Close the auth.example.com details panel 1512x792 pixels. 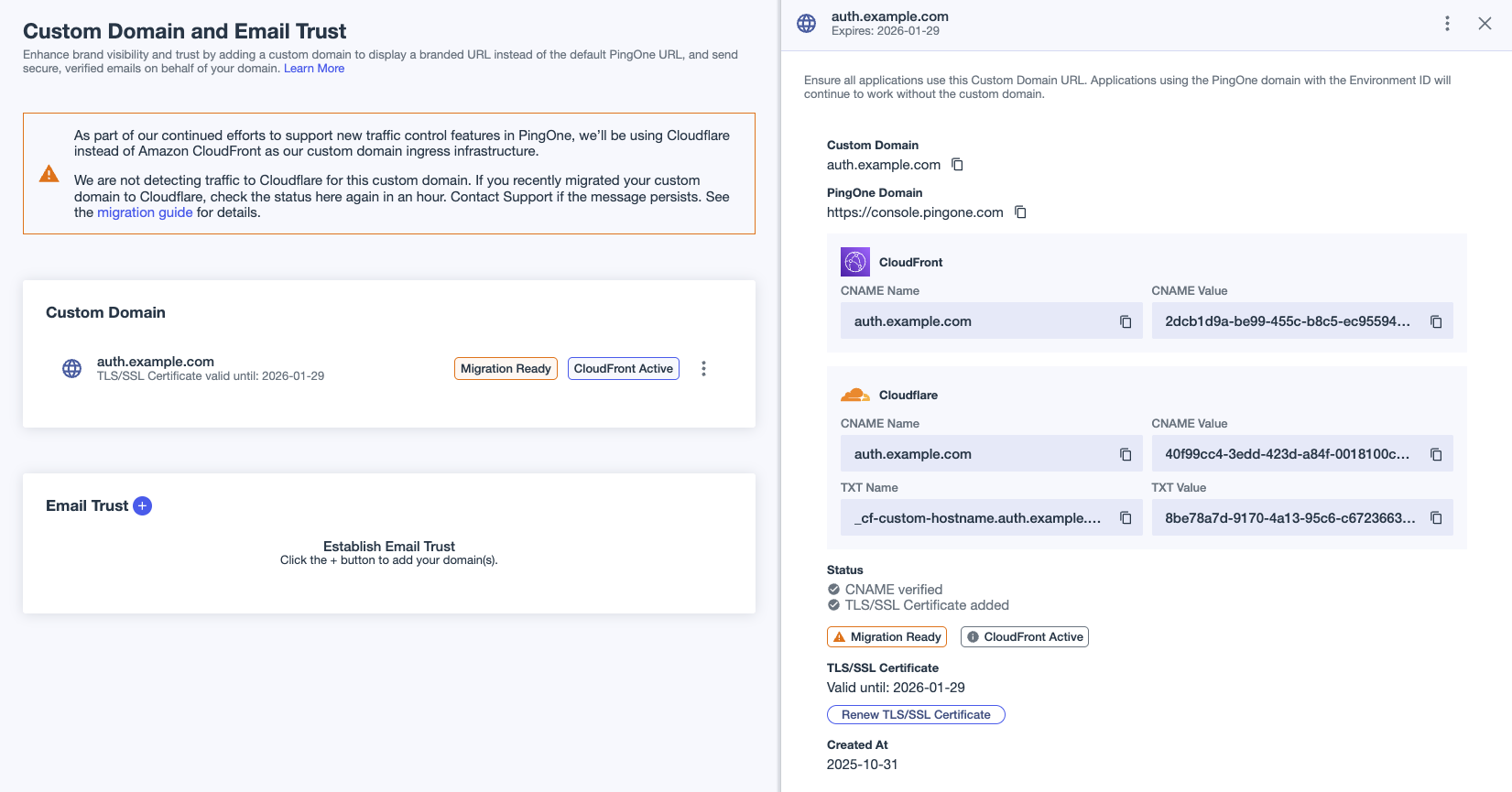(1485, 24)
